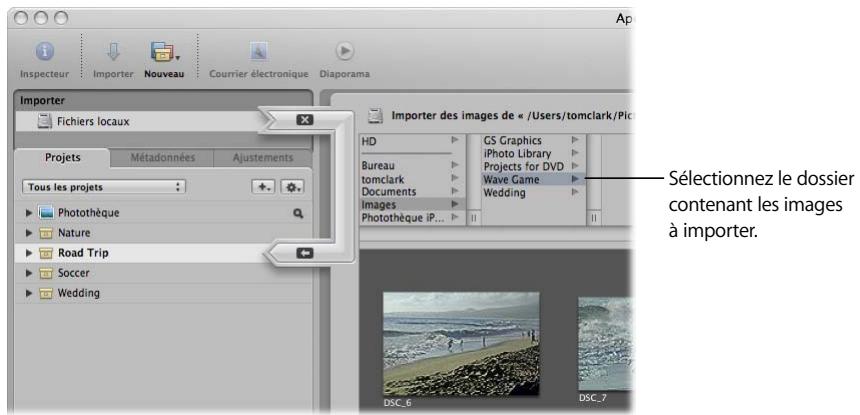Click the Importer arrow toolbar icon
Viewport: 860px width, 415px height.
tap(113, 53)
